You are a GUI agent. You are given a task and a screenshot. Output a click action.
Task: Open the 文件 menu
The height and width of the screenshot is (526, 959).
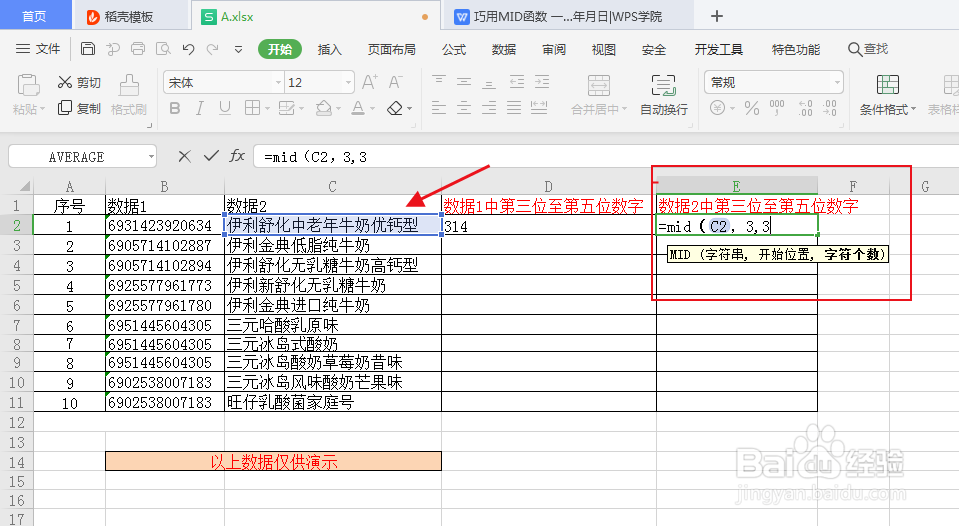click(38, 49)
